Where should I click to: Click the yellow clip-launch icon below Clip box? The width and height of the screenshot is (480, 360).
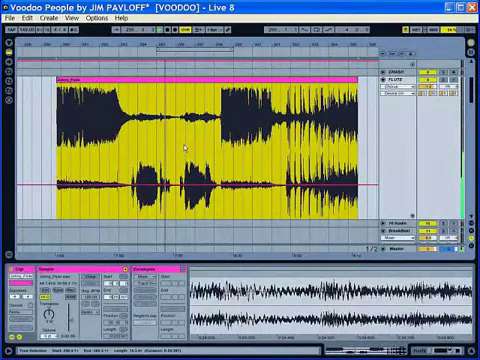(12, 337)
